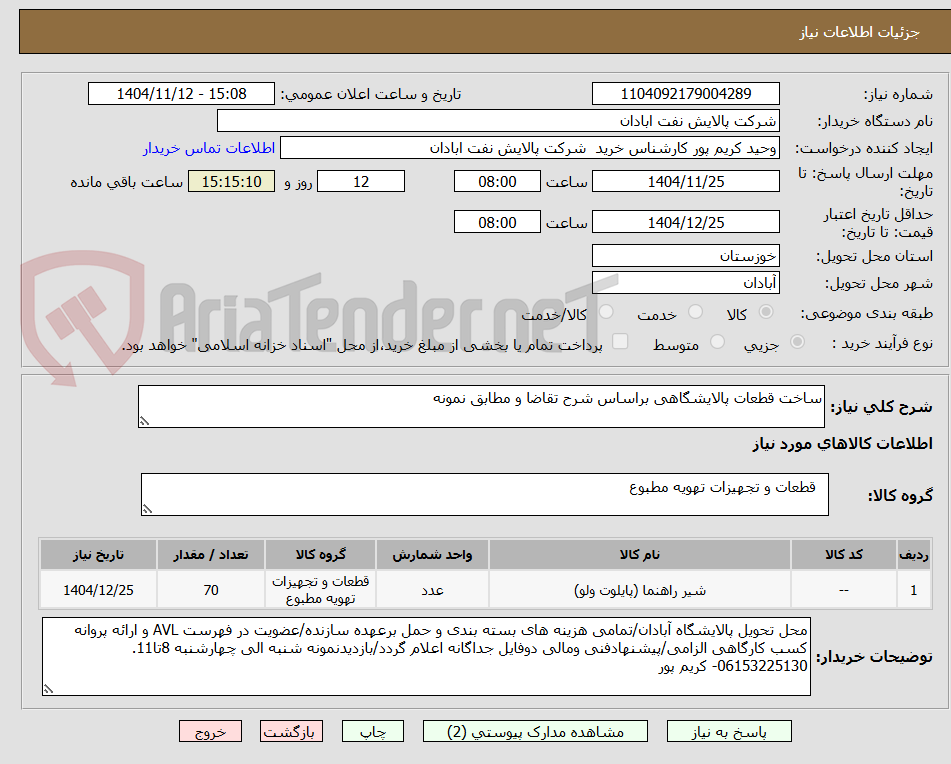Click group cell قطعات و تجهیزات تهویه مطبوع
The width and height of the screenshot is (951, 764).
coord(320,590)
